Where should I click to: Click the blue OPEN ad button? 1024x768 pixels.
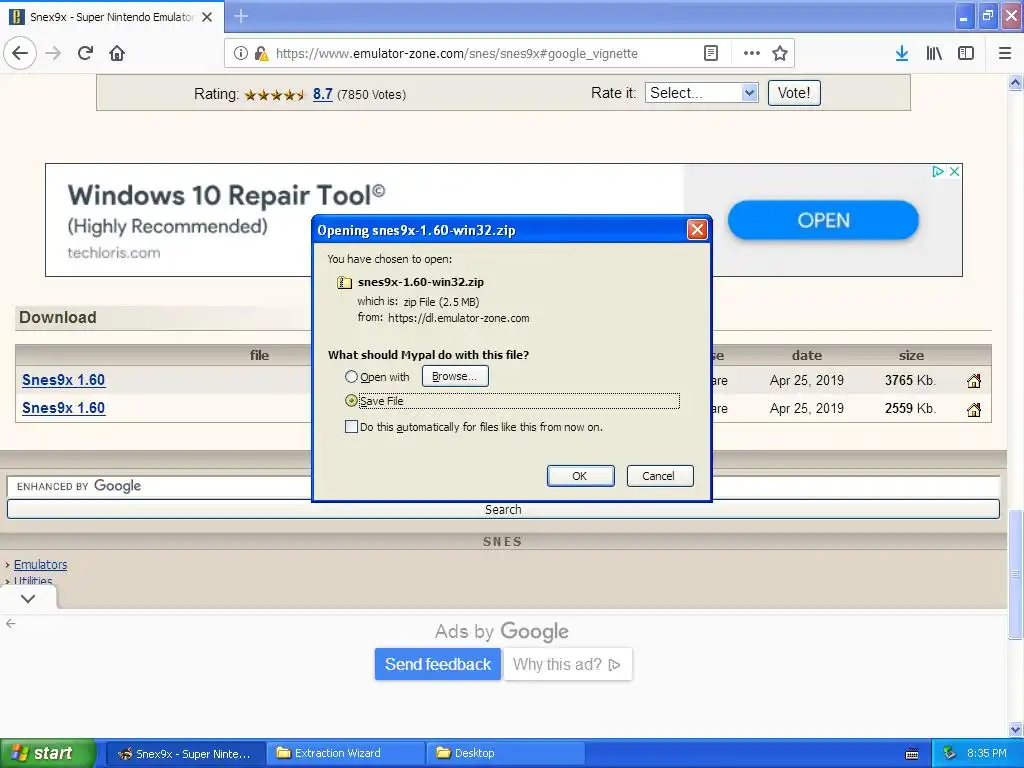823,220
